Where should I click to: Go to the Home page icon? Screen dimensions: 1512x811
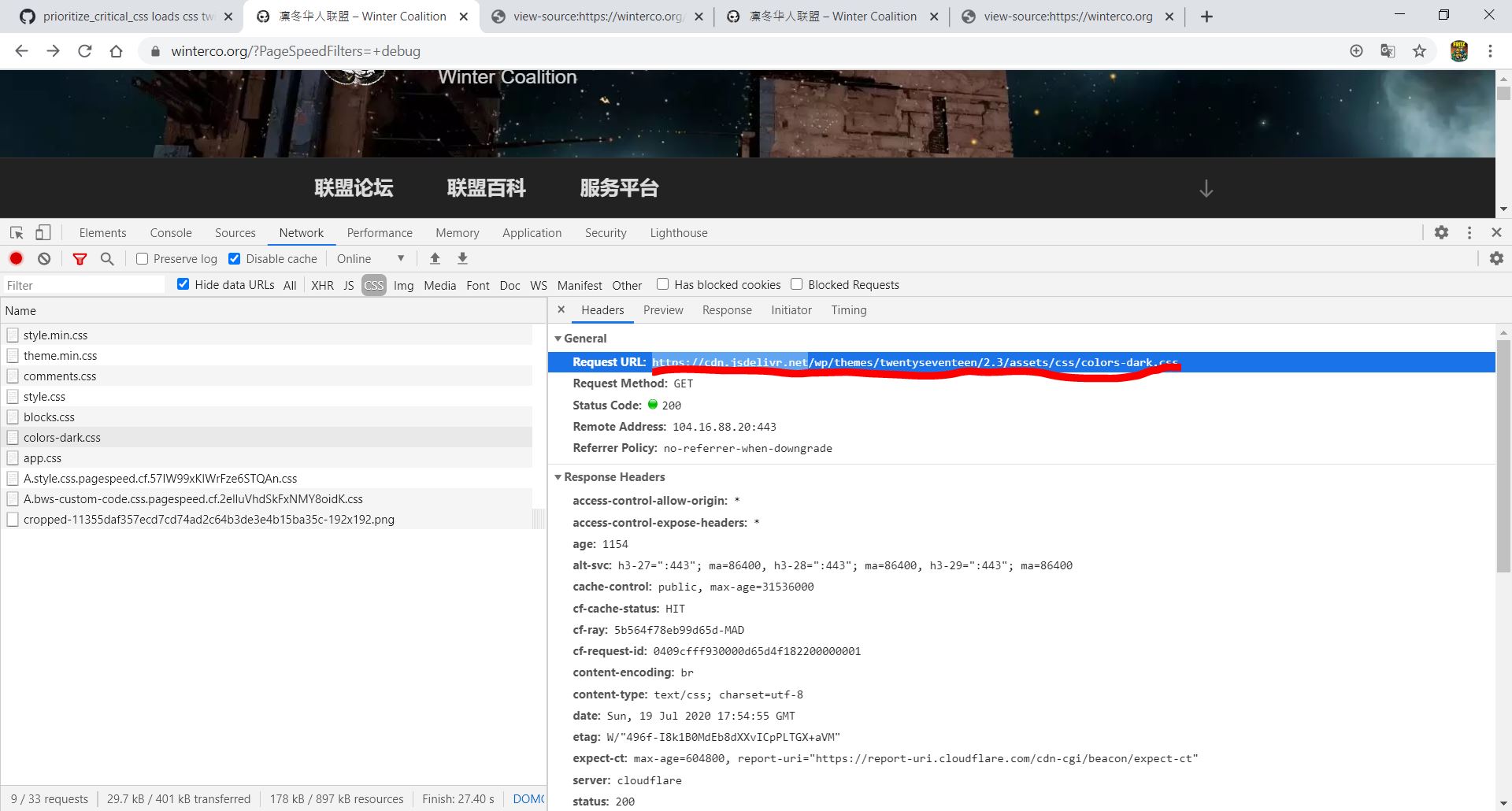[x=116, y=51]
